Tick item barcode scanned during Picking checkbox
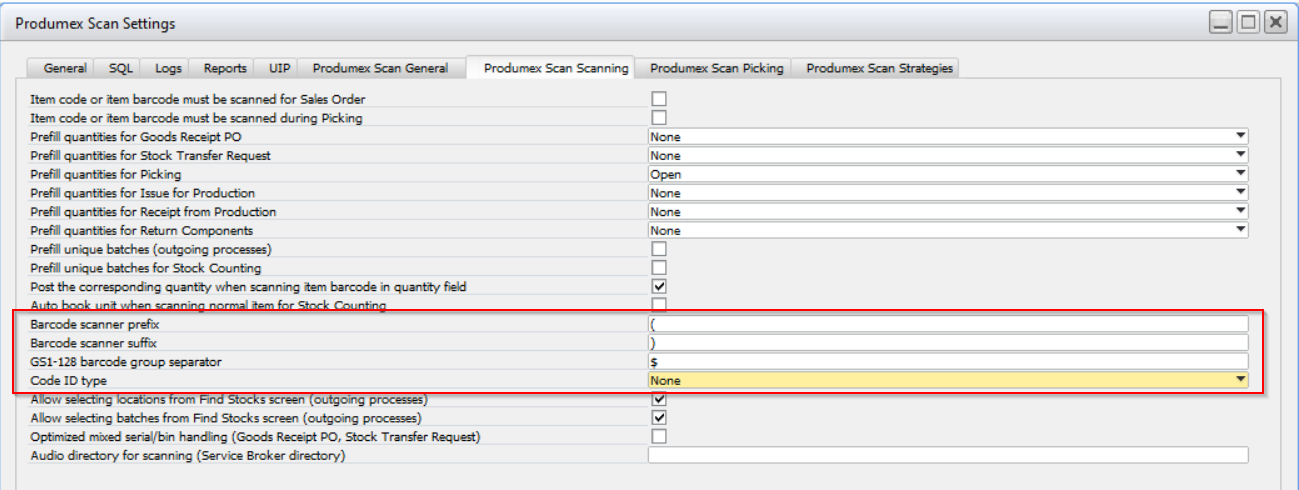This screenshot has height=490, width=1299. click(x=659, y=118)
